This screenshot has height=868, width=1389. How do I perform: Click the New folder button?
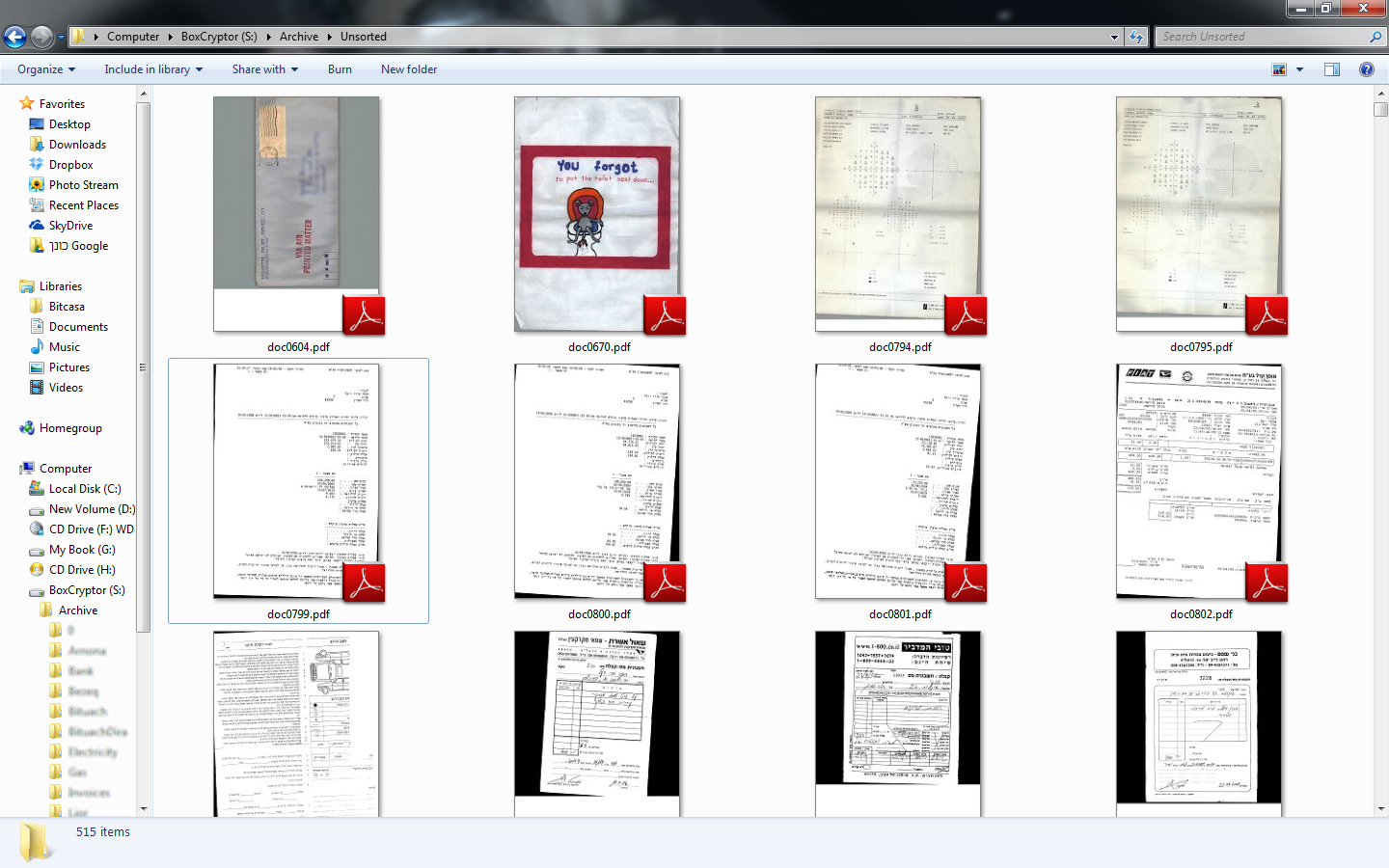pyautogui.click(x=409, y=69)
